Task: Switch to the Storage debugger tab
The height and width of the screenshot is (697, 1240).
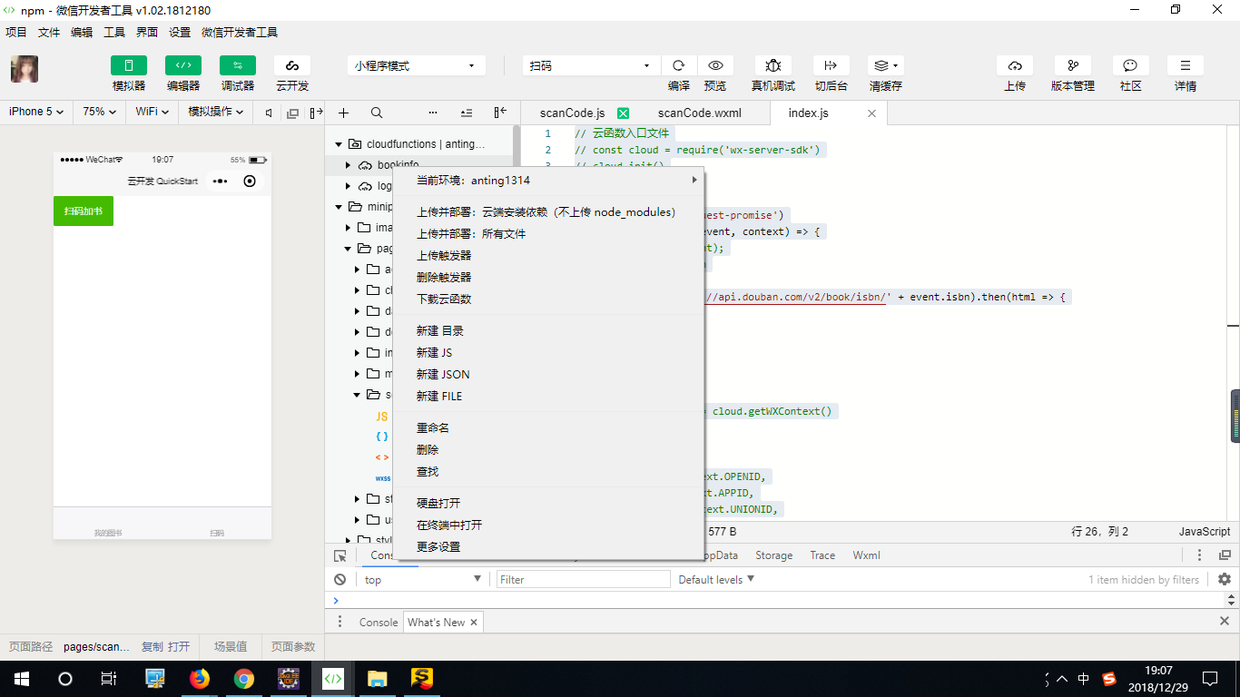Action: click(x=774, y=556)
